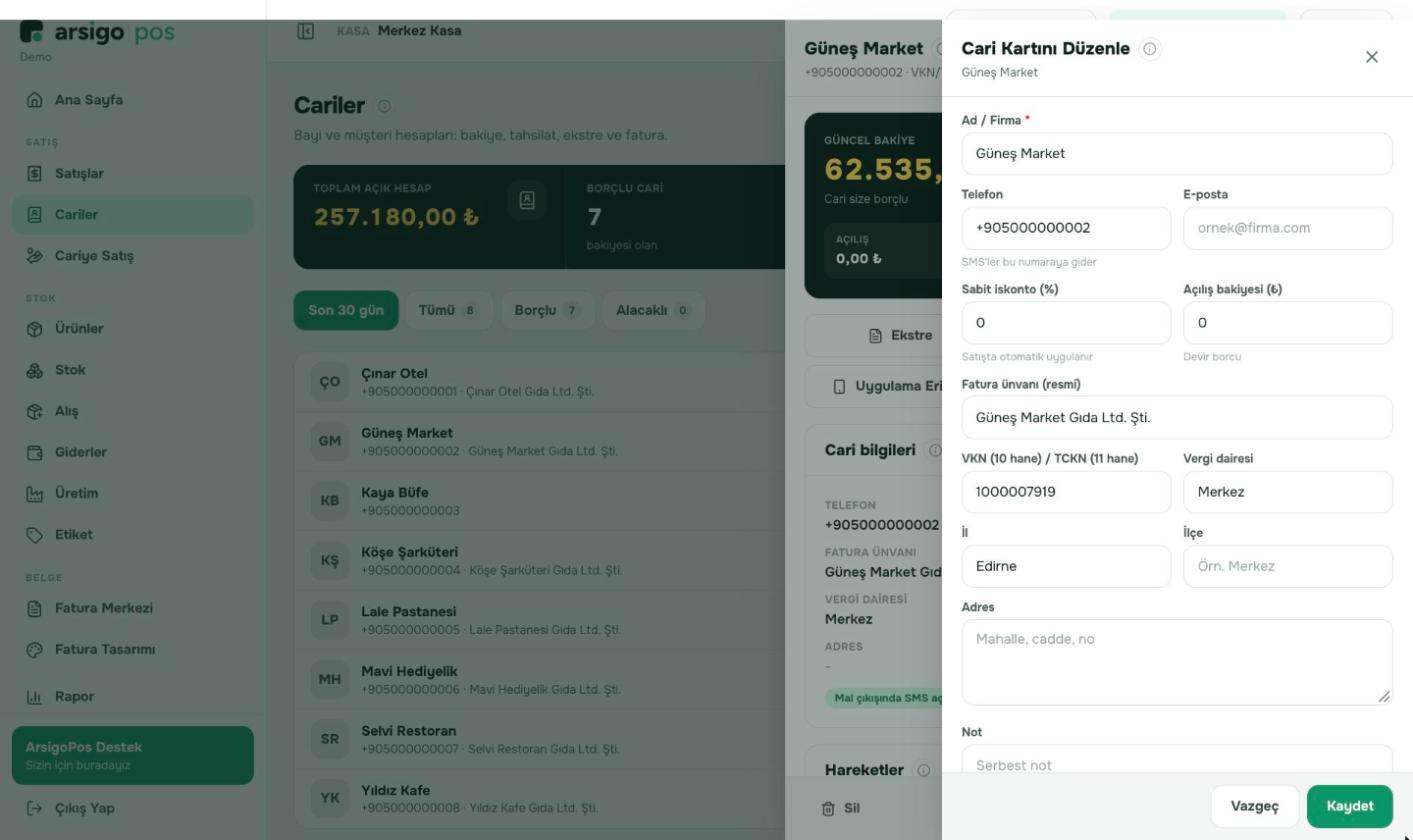This screenshot has height=840, width=1413.
Task: Collapse the sidebar using the panel icon
Action: tap(306, 31)
